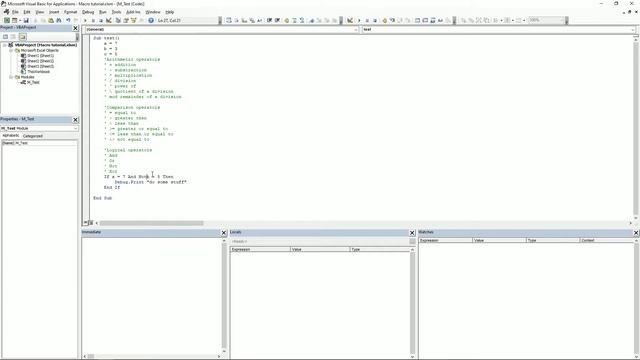
Task: Click the (Name) property value field
Action: pyautogui.click(x=46, y=143)
